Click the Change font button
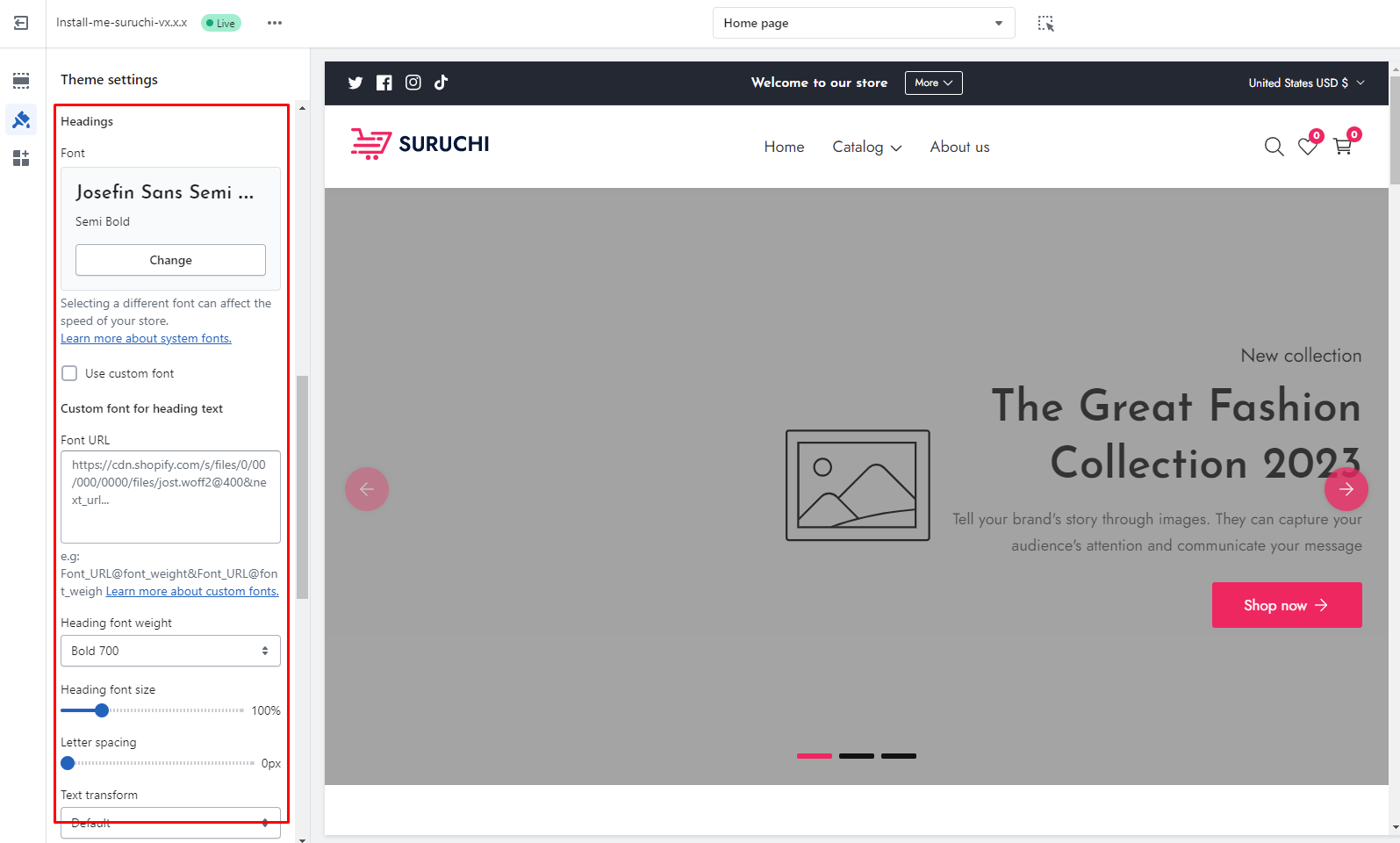 coord(170,260)
